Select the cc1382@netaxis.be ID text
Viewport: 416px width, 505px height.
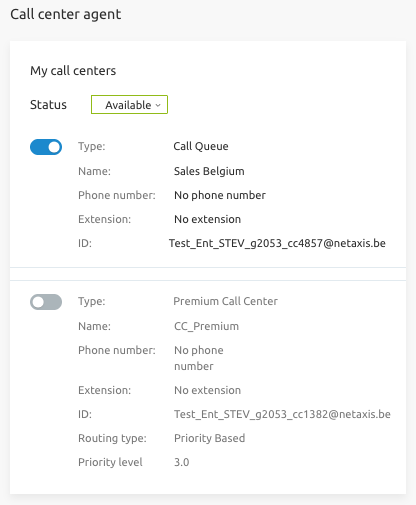(282, 414)
